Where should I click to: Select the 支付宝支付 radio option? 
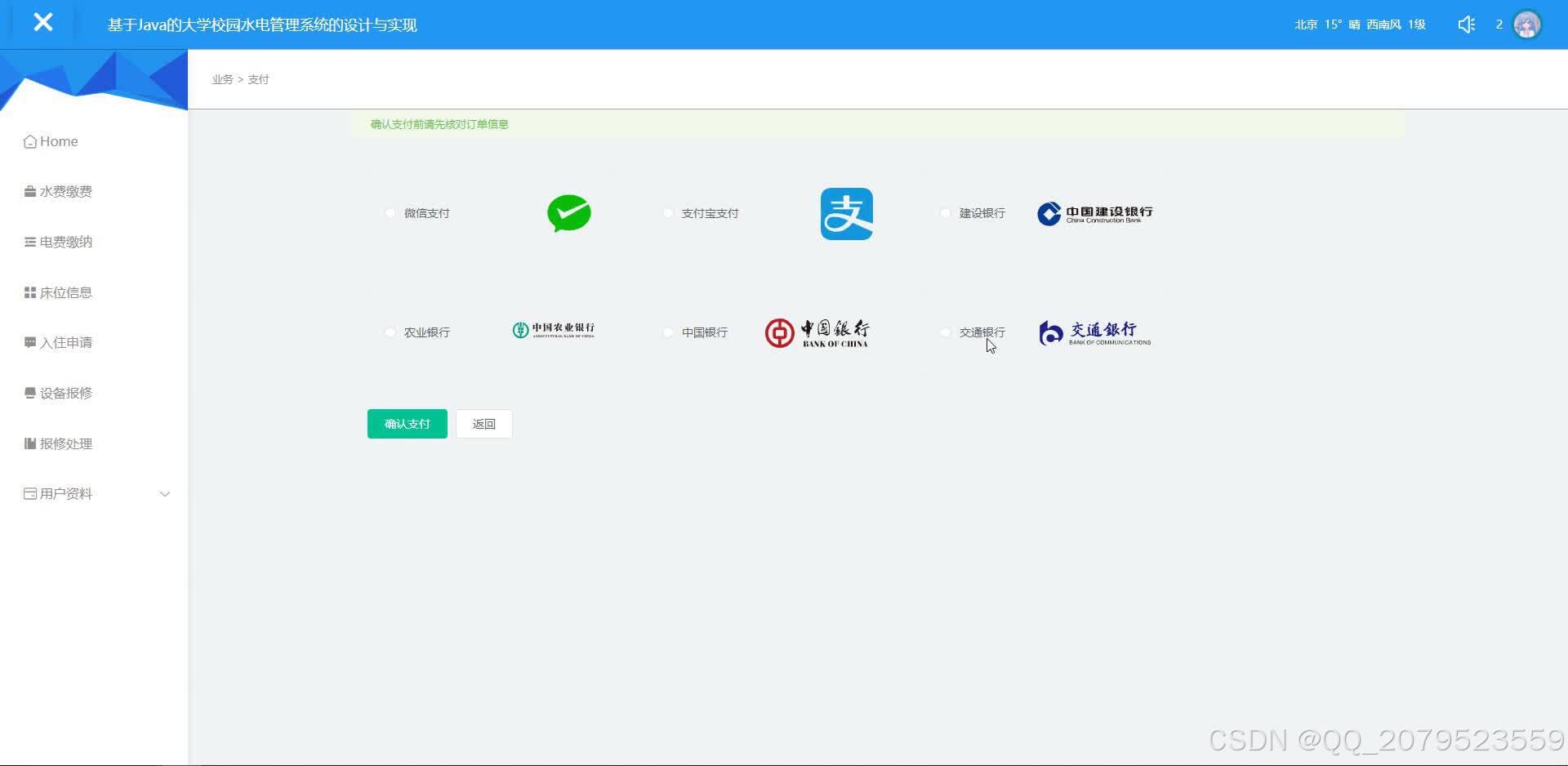[x=668, y=213]
